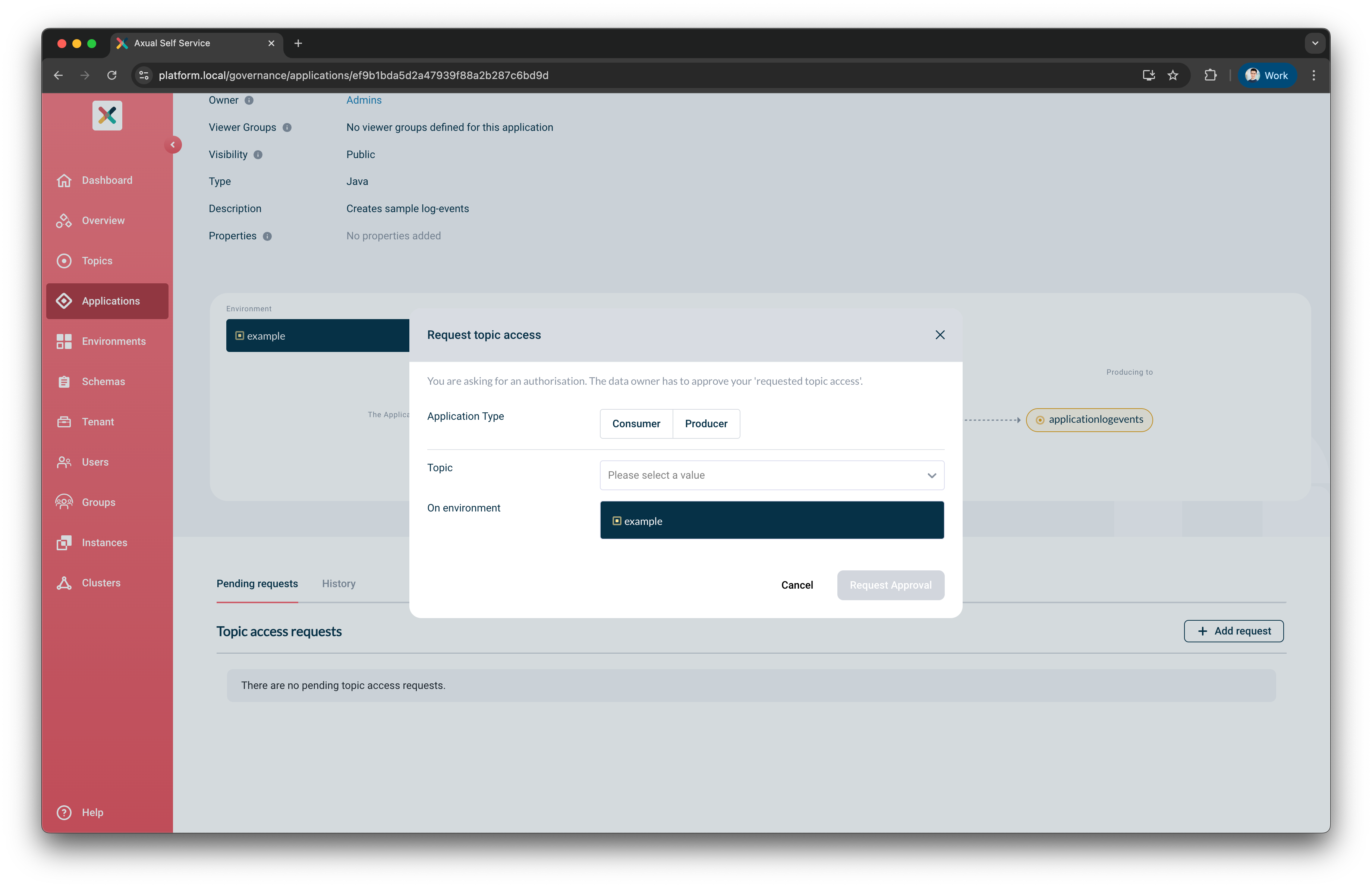Open the Dashboard from the sidebar
The height and width of the screenshot is (888, 1372).
[x=106, y=180]
